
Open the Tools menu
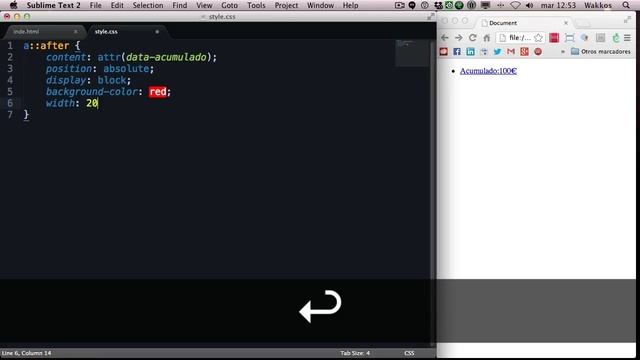pyautogui.click(x=256, y=5)
